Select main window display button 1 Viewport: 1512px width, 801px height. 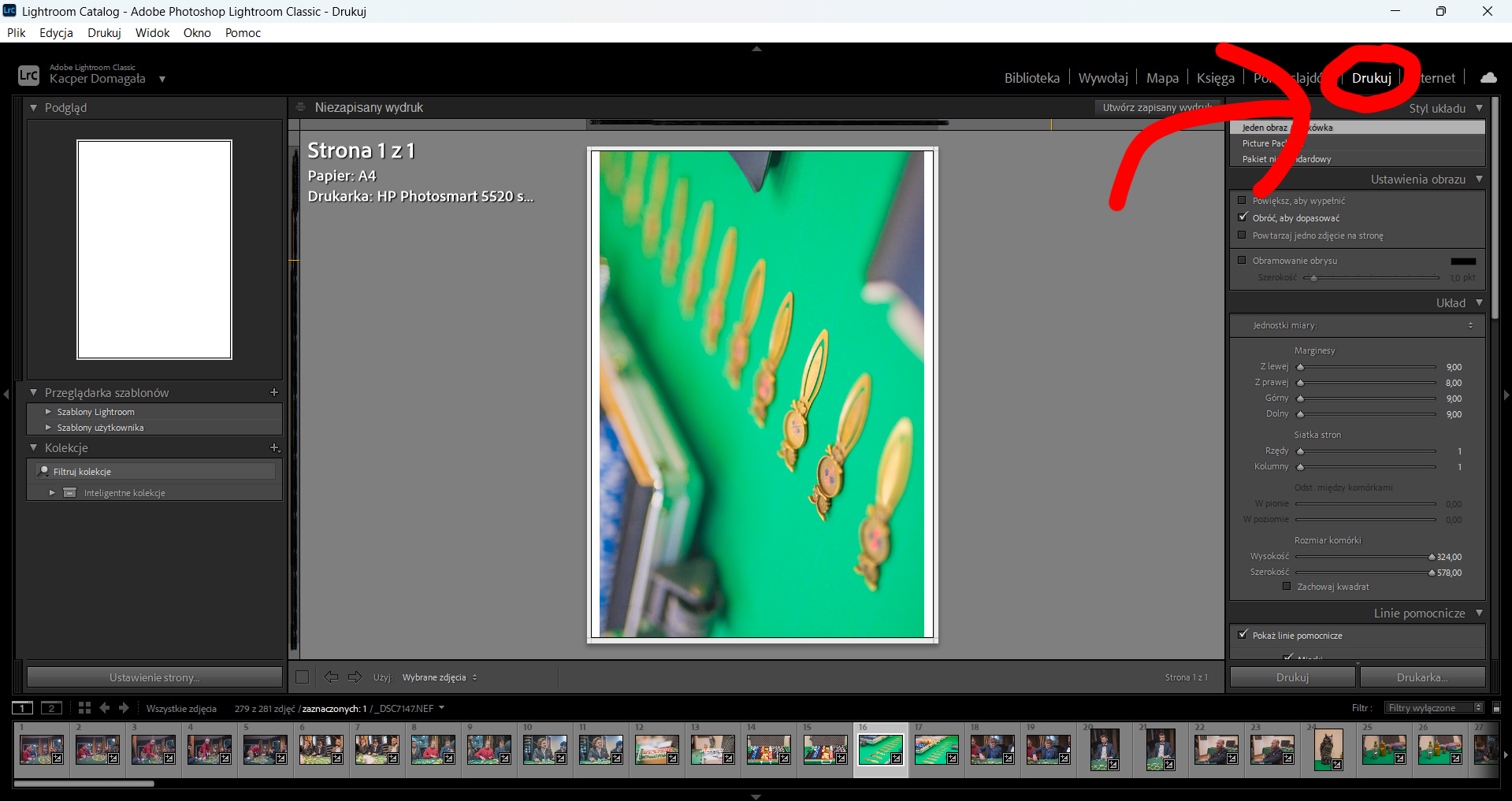coord(23,708)
